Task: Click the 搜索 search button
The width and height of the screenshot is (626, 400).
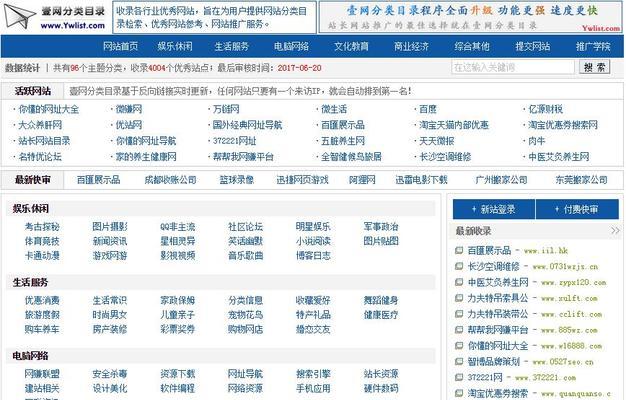Action: pyautogui.click(x=594, y=67)
